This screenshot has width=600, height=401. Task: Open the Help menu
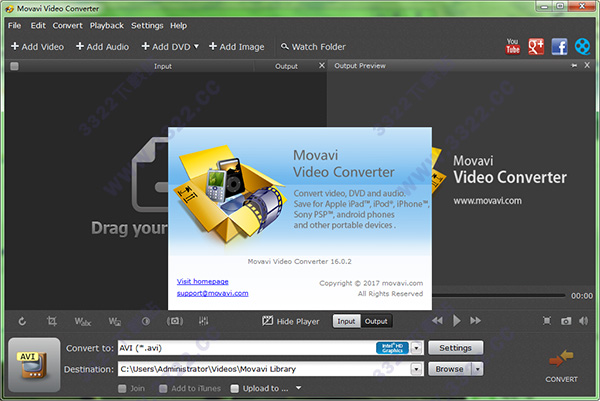(178, 26)
